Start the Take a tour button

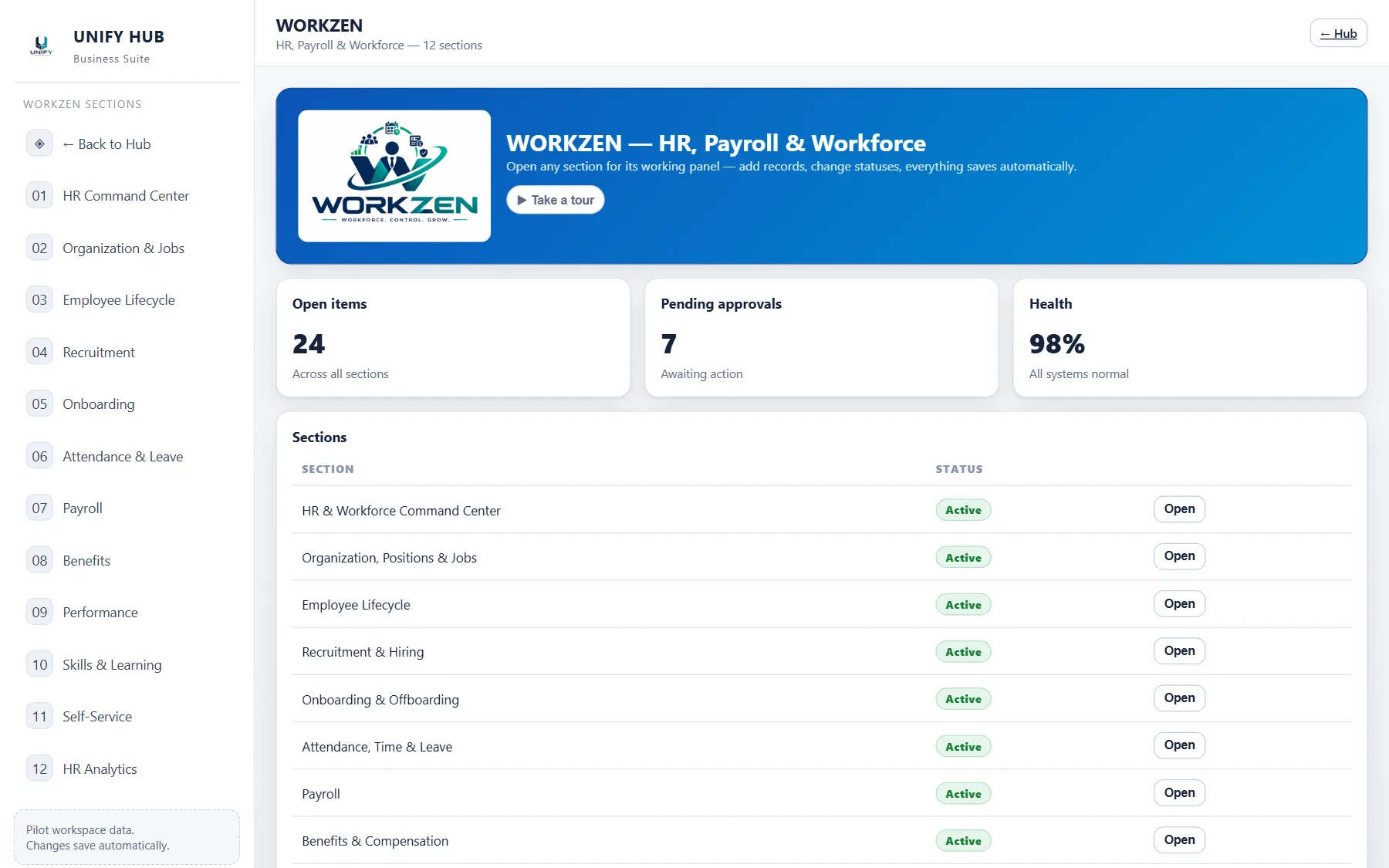pos(556,200)
